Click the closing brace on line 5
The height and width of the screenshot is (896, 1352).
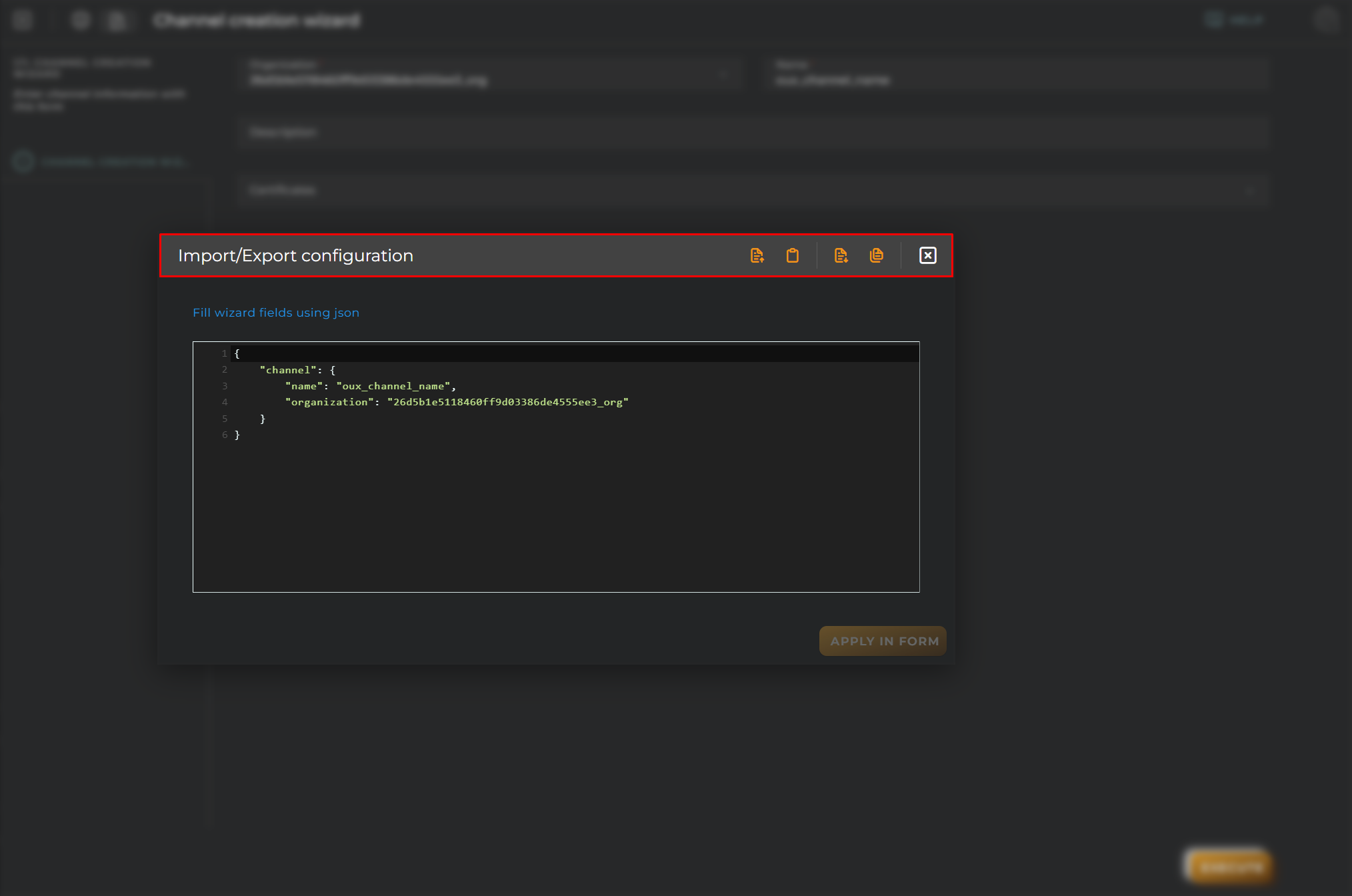click(x=263, y=419)
